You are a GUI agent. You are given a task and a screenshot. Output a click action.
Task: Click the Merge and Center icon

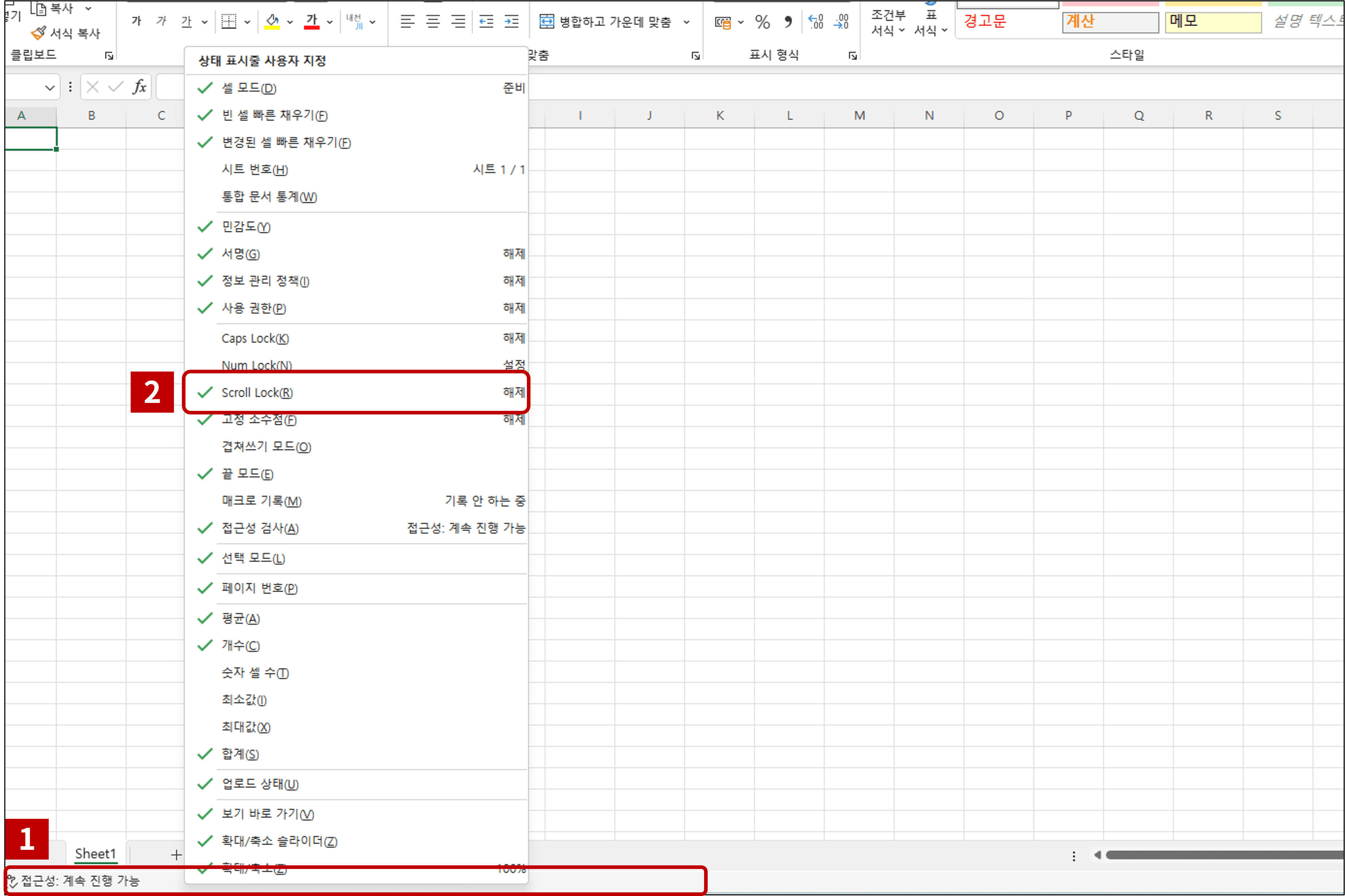click(x=546, y=22)
